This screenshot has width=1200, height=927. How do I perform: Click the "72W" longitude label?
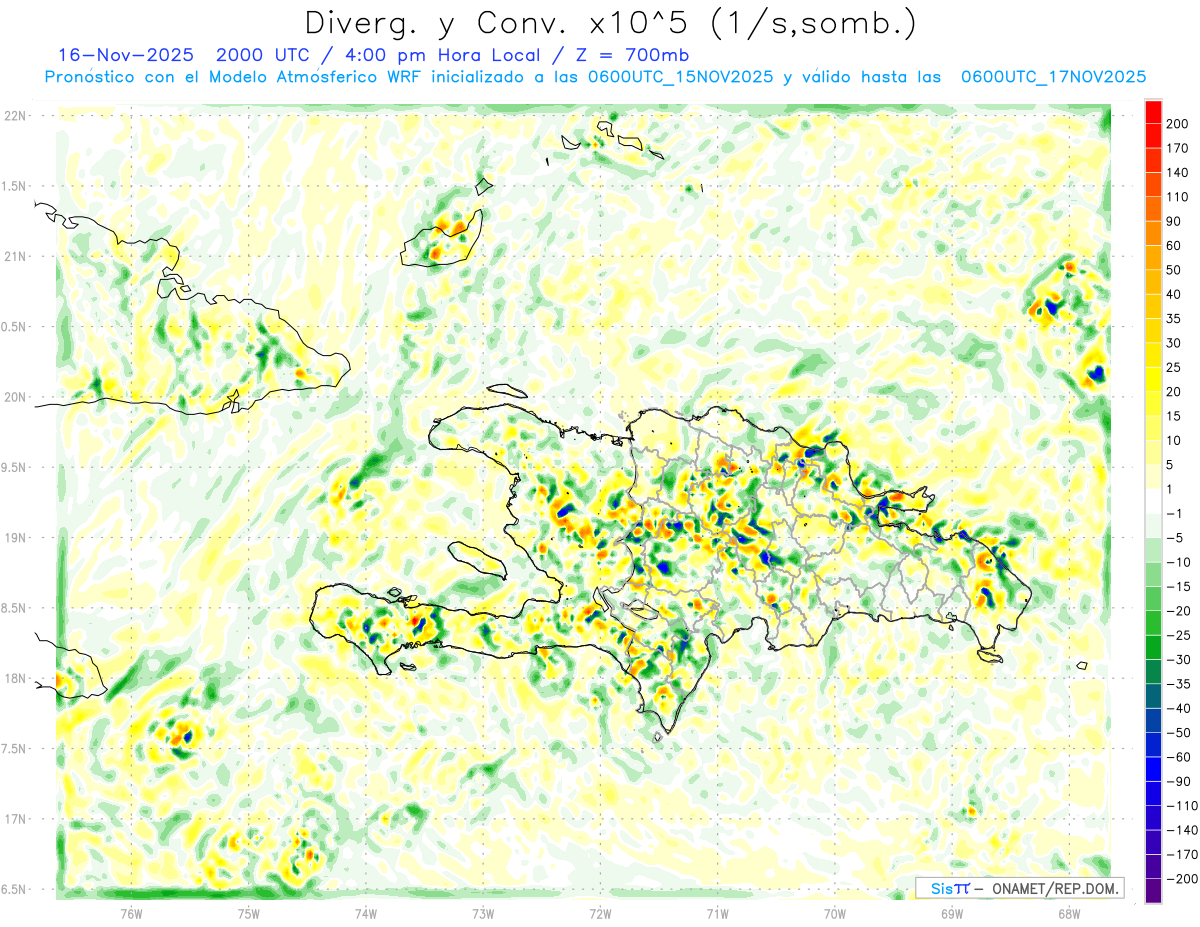[x=600, y=913]
